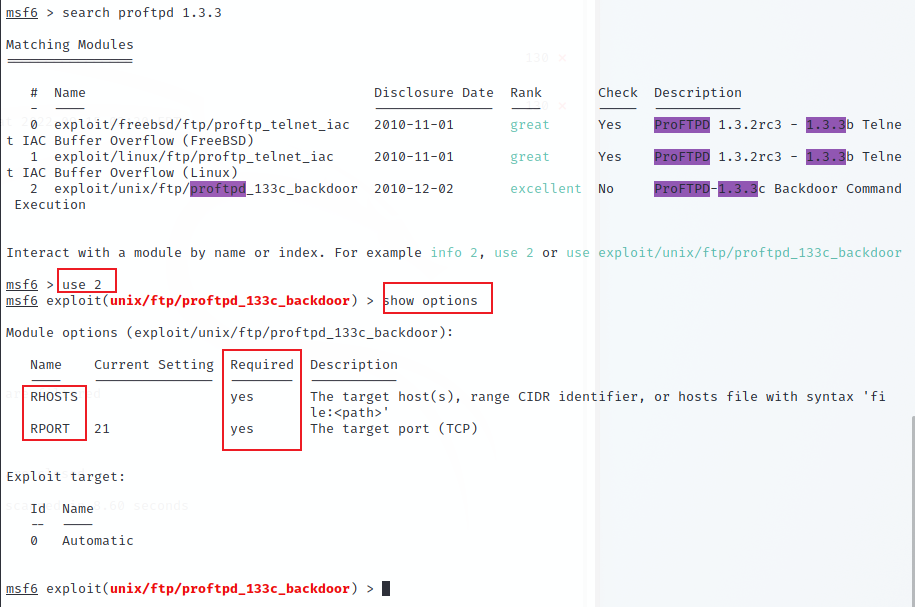Click the 'Check' column header
Viewport: 915px width, 607px height.
click(x=617, y=93)
